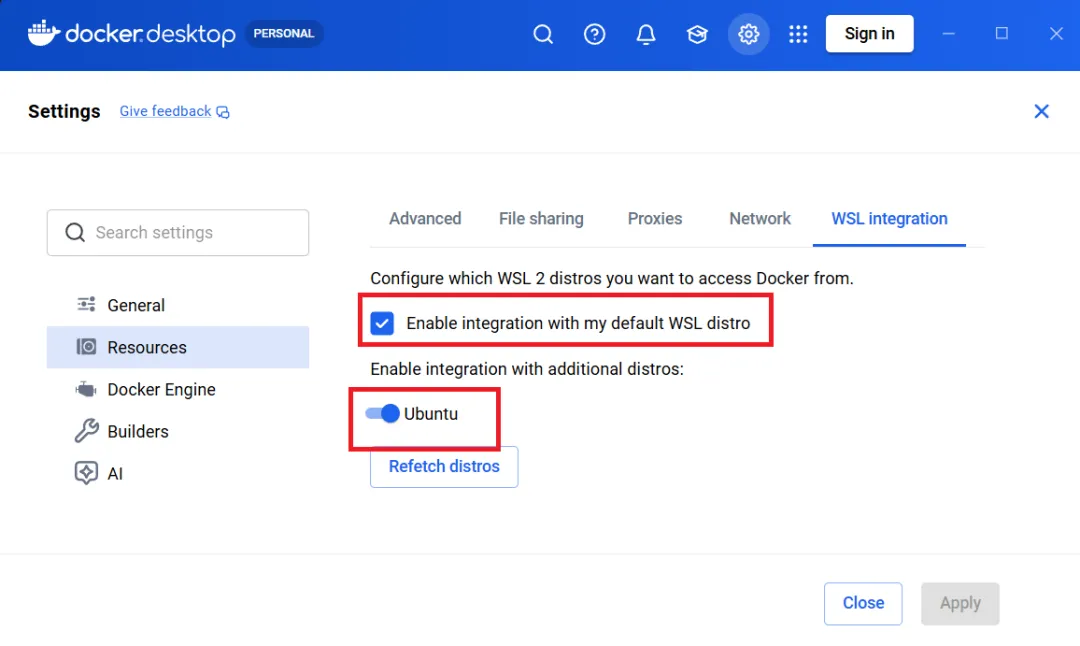
Task: Open Docker Engine settings section
Action: 178,389
